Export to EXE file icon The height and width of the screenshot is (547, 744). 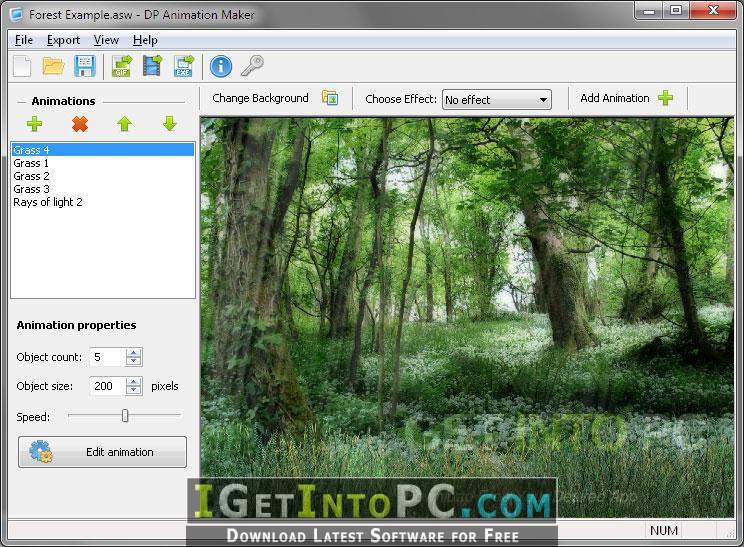pyautogui.click(x=184, y=66)
